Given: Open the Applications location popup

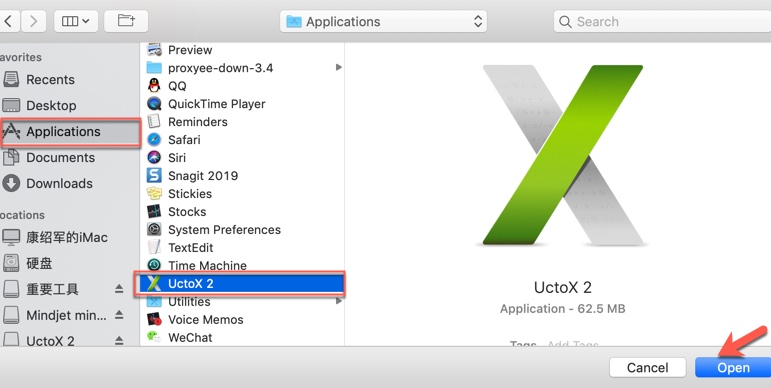Looking at the screenshot, I should pyautogui.click(x=384, y=22).
